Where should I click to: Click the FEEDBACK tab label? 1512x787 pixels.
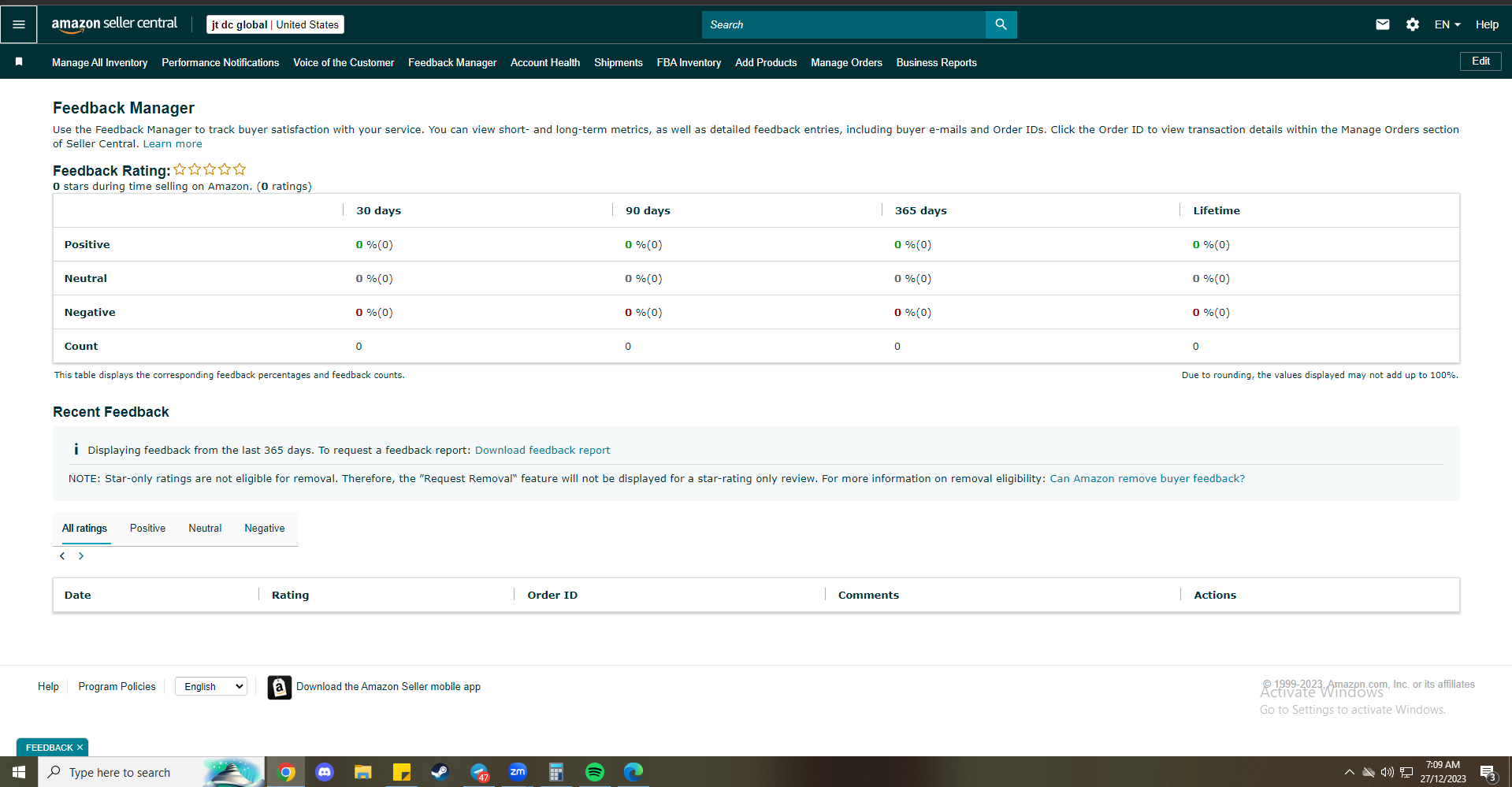click(x=49, y=748)
